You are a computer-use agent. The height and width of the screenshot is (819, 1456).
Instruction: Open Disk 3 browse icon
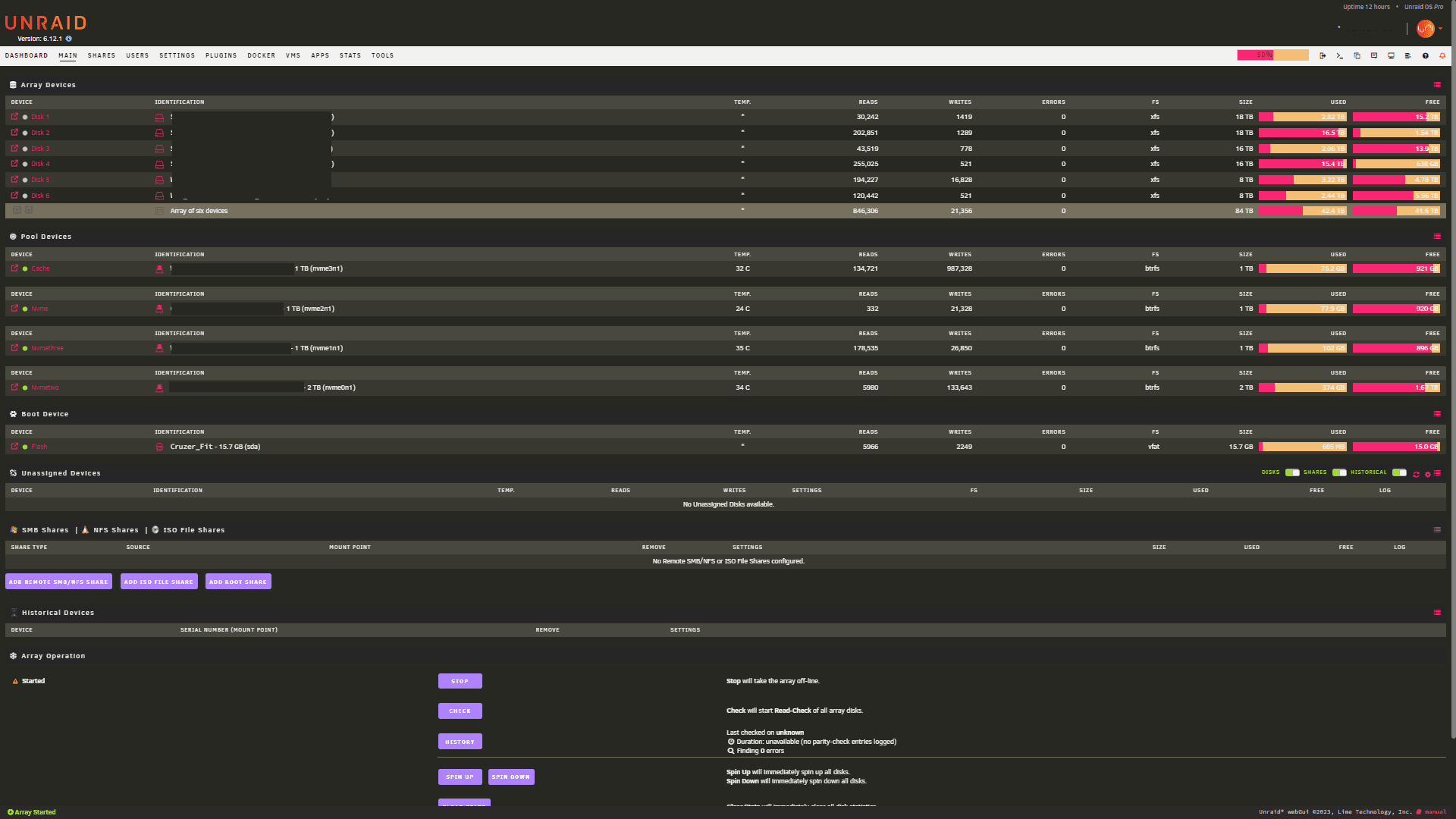(14, 148)
